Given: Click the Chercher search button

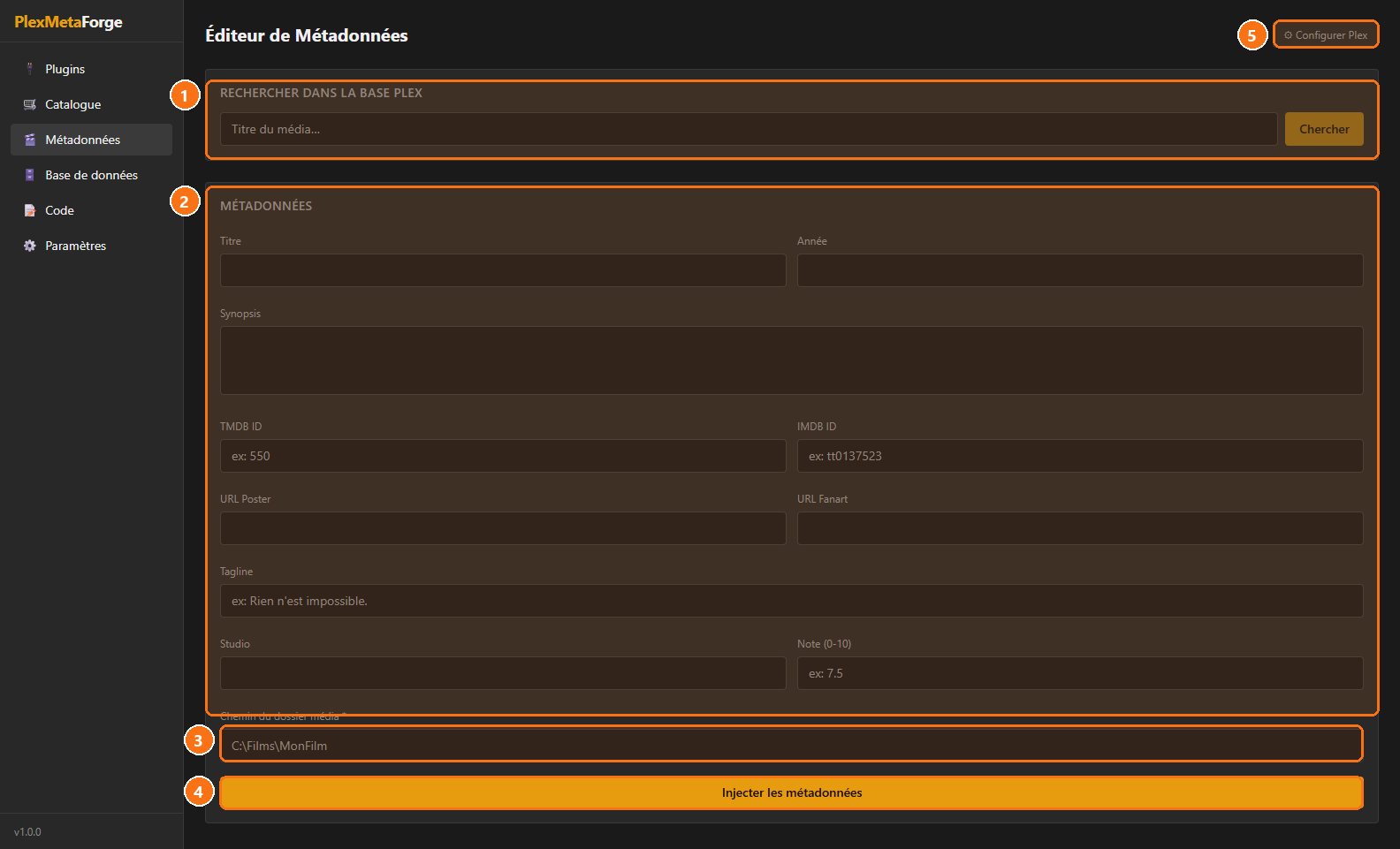Looking at the screenshot, I should [1324, 129].
